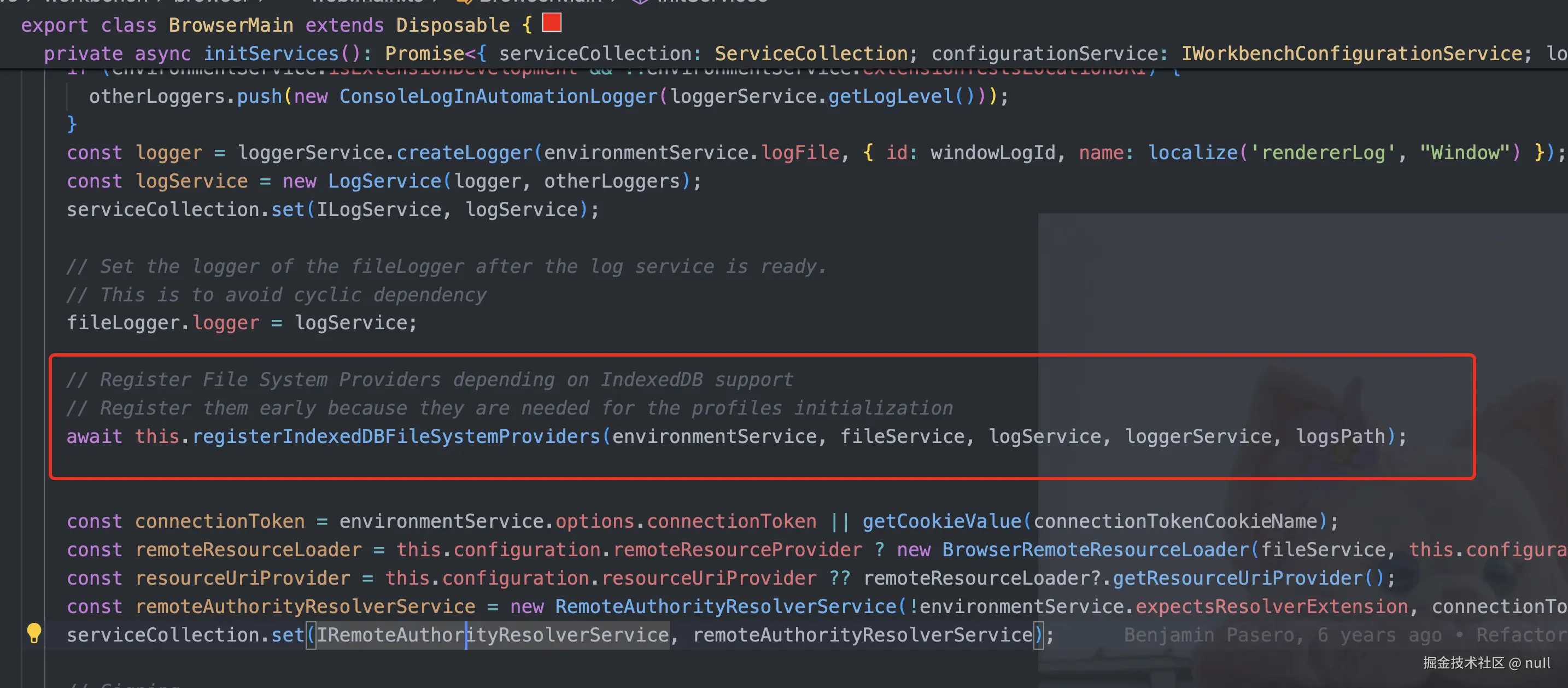Click the red square after Disposable brace
Viewport: 1568px width, 688px height.
pos(552,23)
